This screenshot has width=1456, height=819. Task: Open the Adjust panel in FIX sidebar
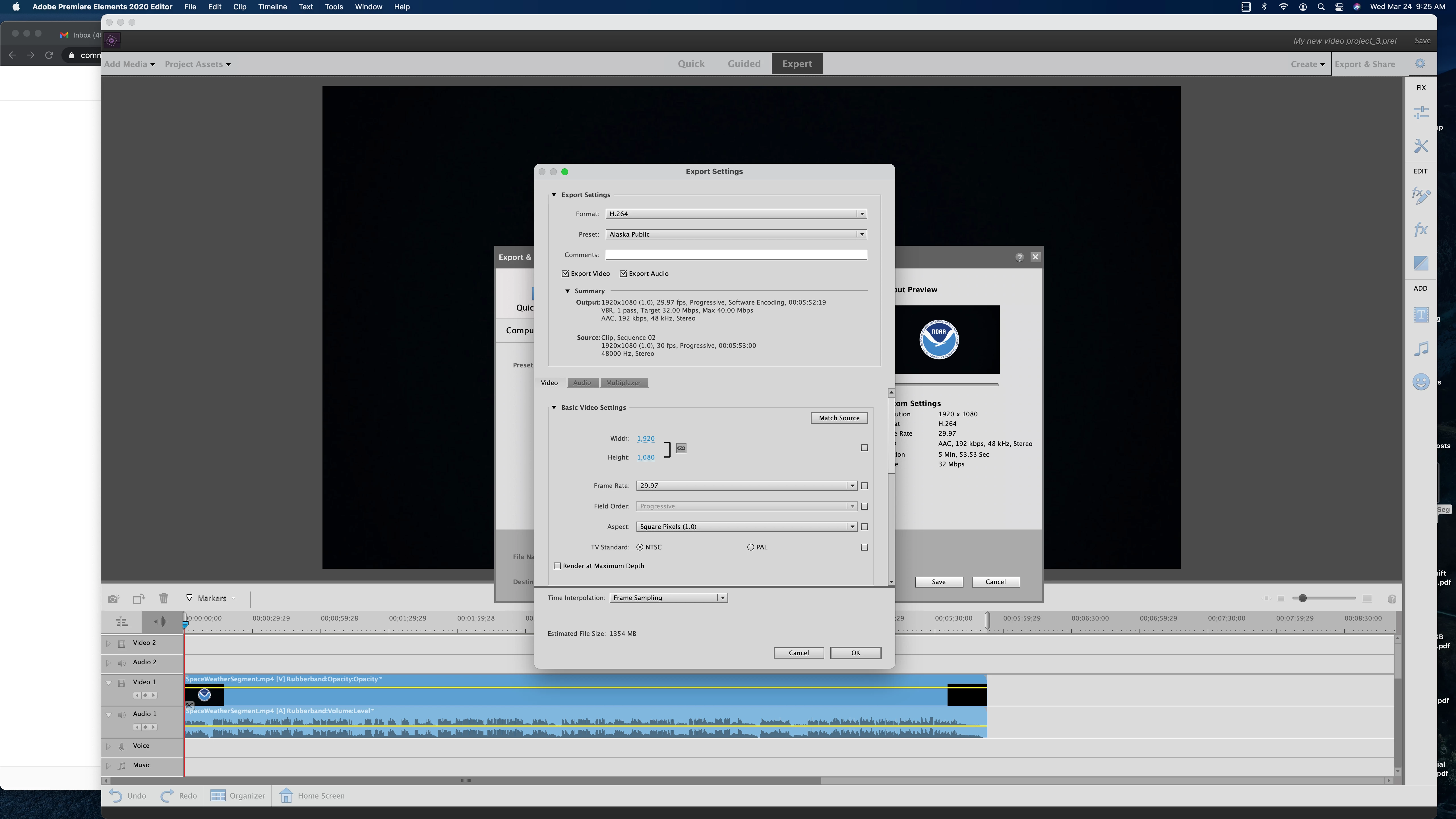[x=1420, y=113]
